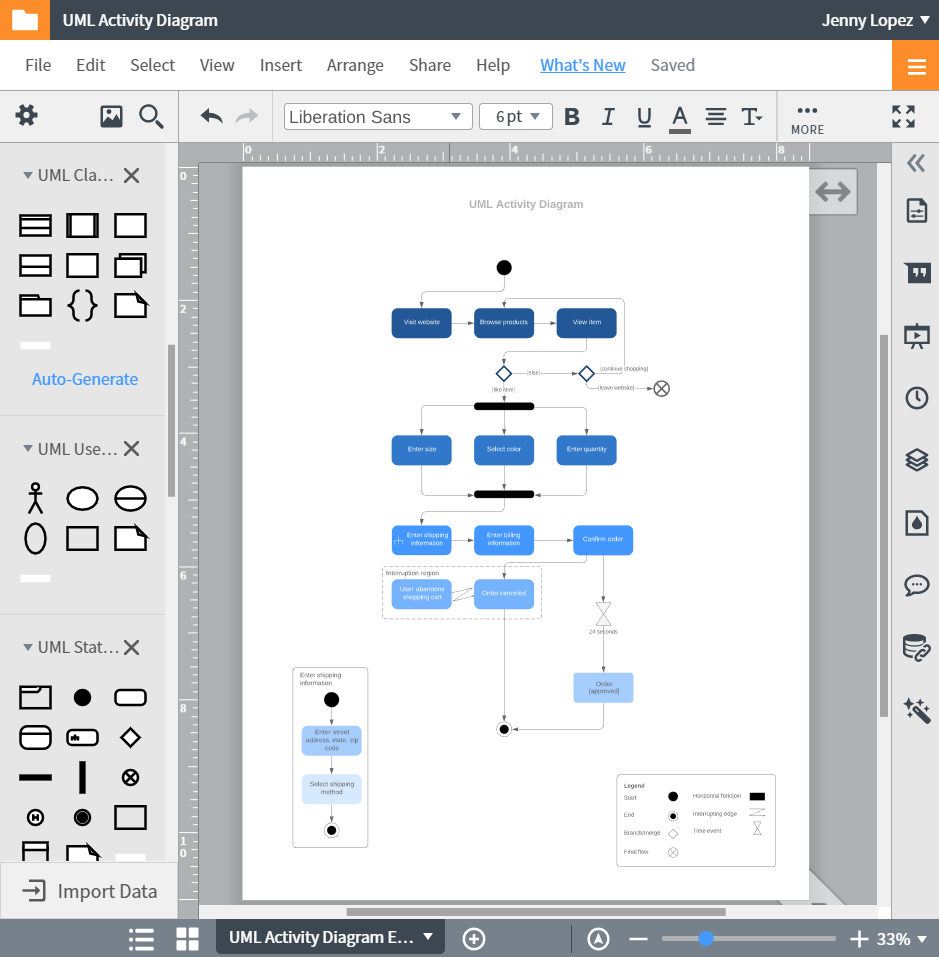939x957 pixels.
Task: Collapse the UML State library
Action: (27, 647)
